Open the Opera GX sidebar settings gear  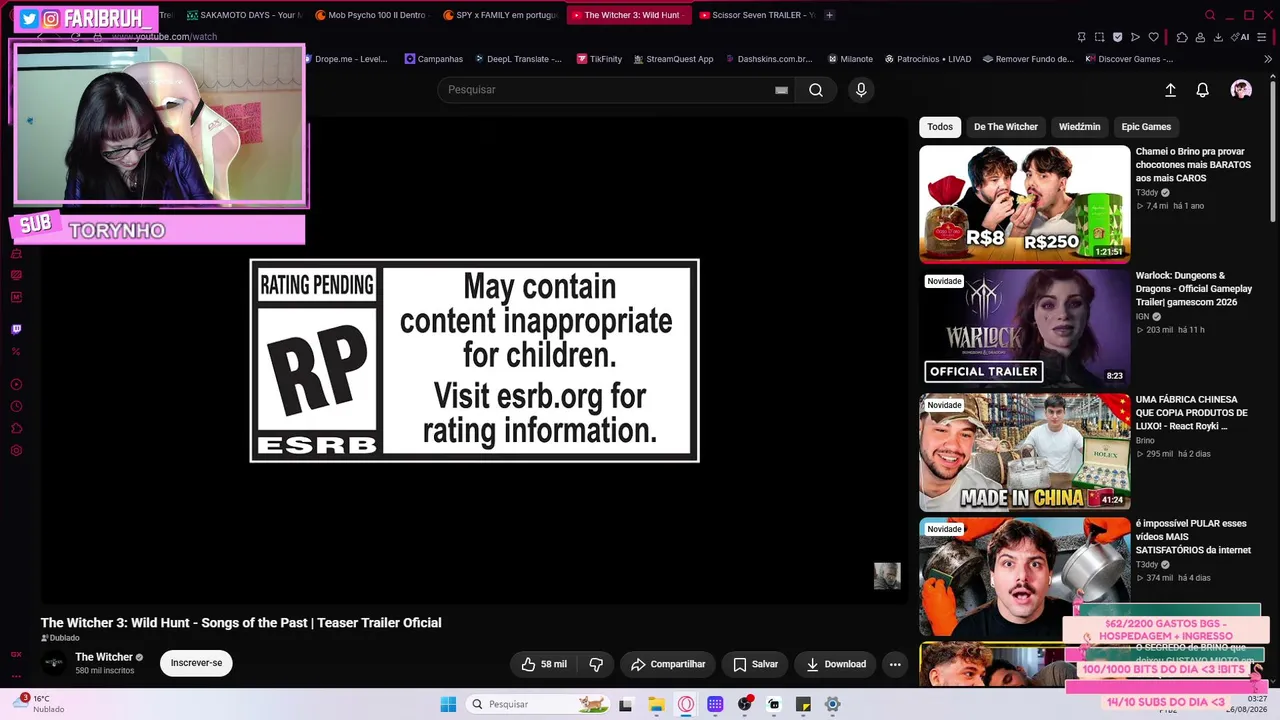[x=16, y=450]
